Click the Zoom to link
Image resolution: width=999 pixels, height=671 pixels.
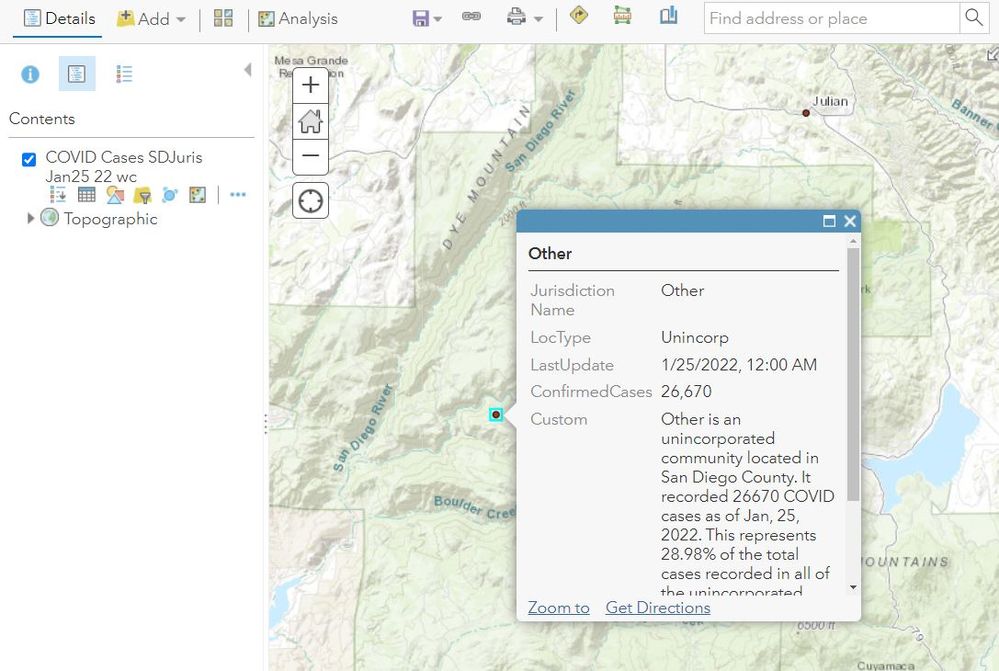tap(559, 608)
